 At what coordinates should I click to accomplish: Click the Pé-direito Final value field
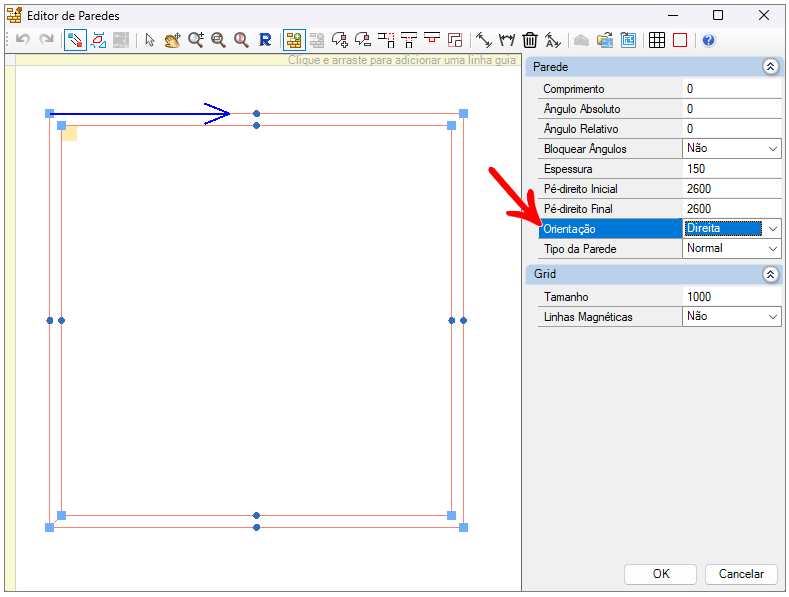coord(732,209)
